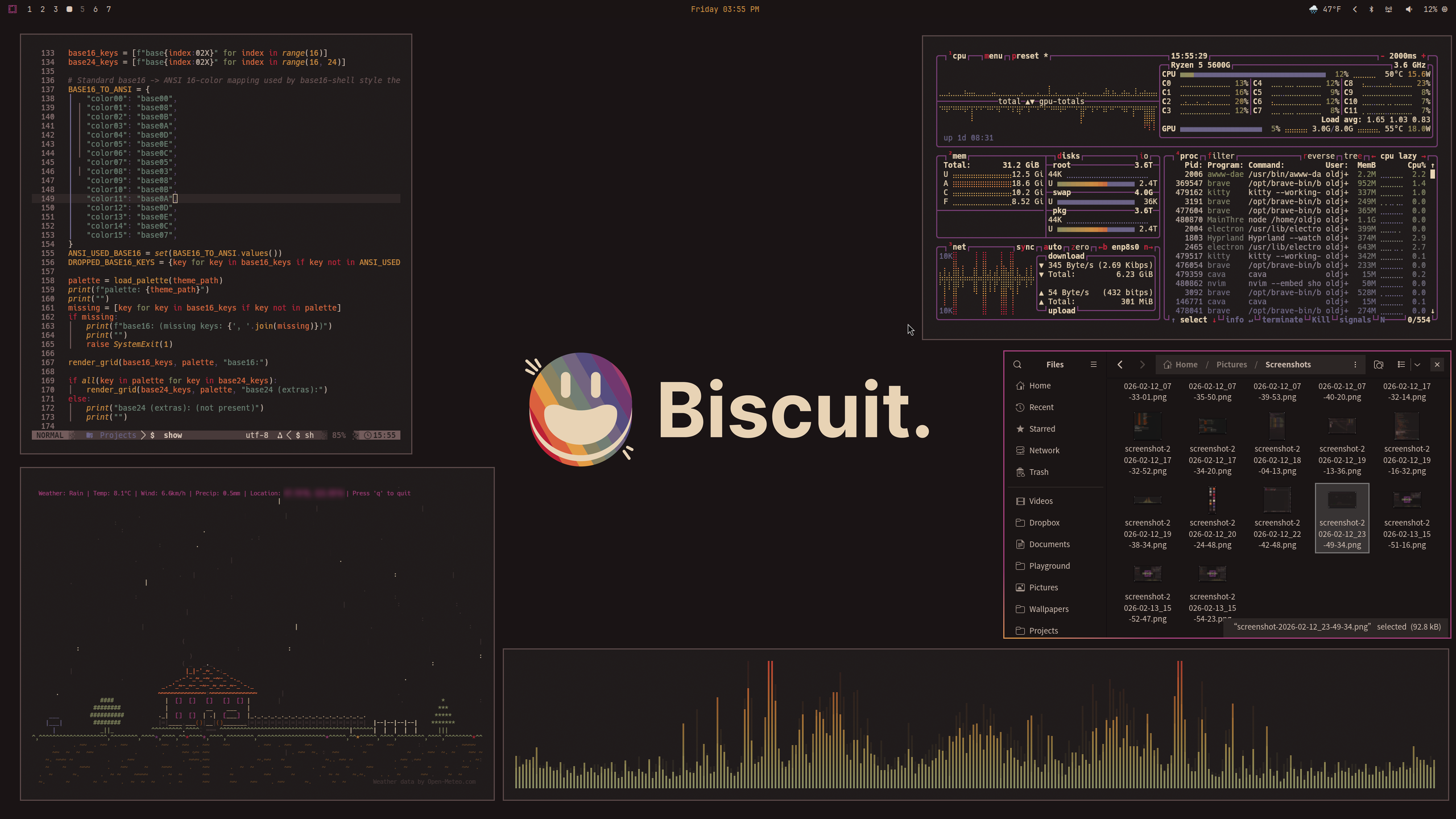Open the btop preset selector
This screenshot has width=1456, height=819.
point(1024,56)
